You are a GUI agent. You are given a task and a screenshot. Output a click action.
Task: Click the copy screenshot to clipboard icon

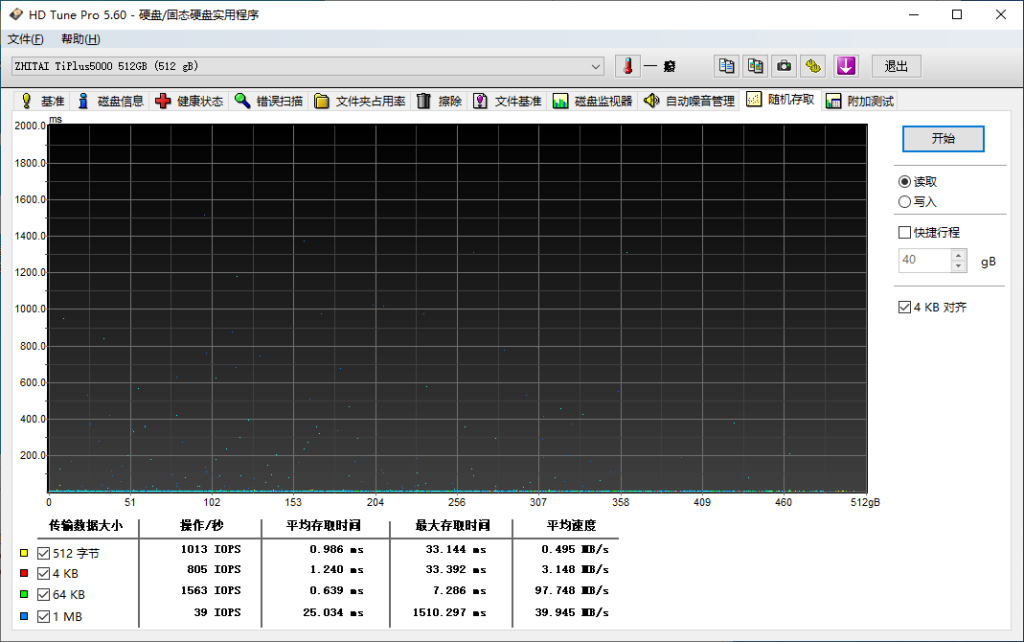[x=755, y=66]
